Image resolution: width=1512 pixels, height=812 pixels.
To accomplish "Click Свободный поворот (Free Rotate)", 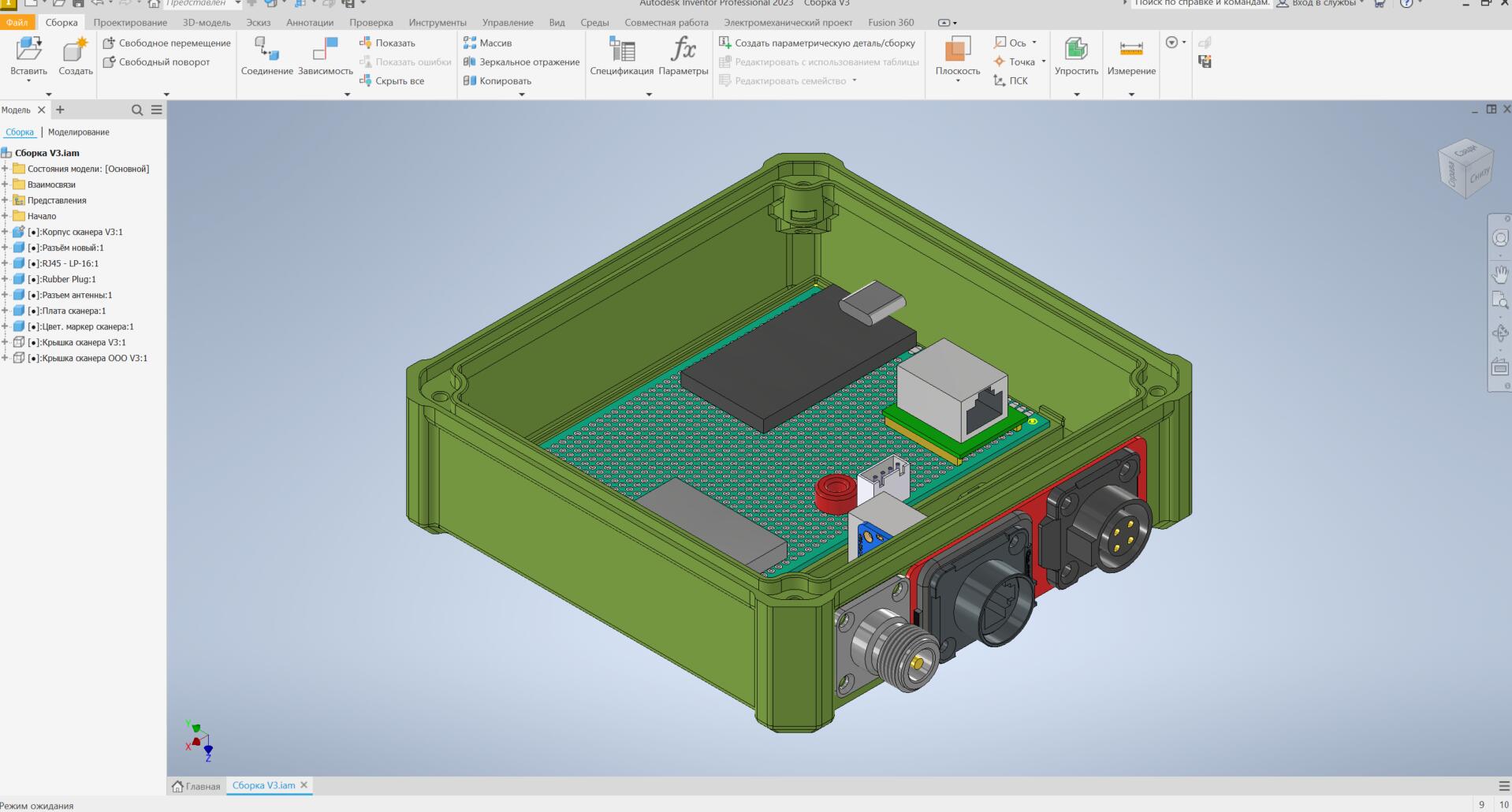I will (x=157, y=61).
